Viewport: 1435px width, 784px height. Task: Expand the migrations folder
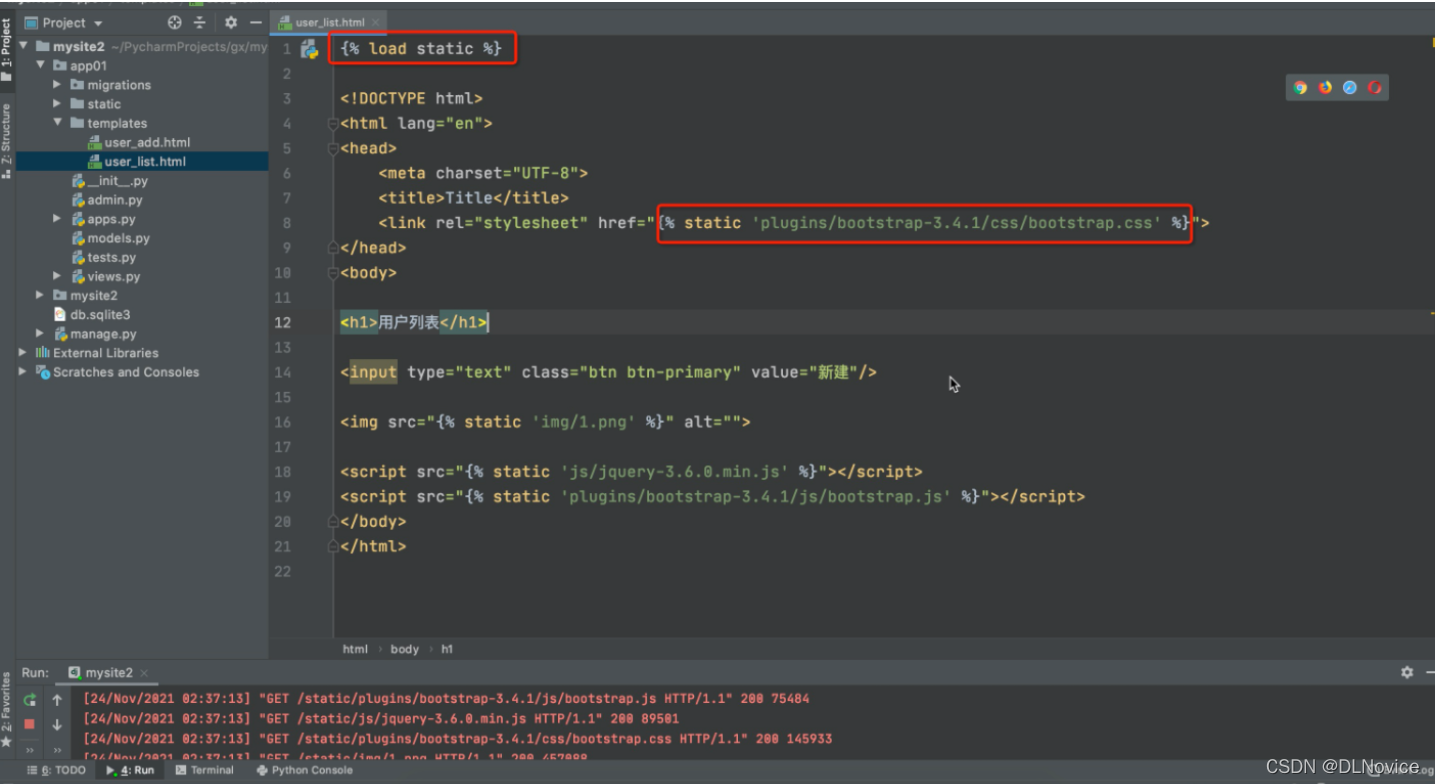58,85
